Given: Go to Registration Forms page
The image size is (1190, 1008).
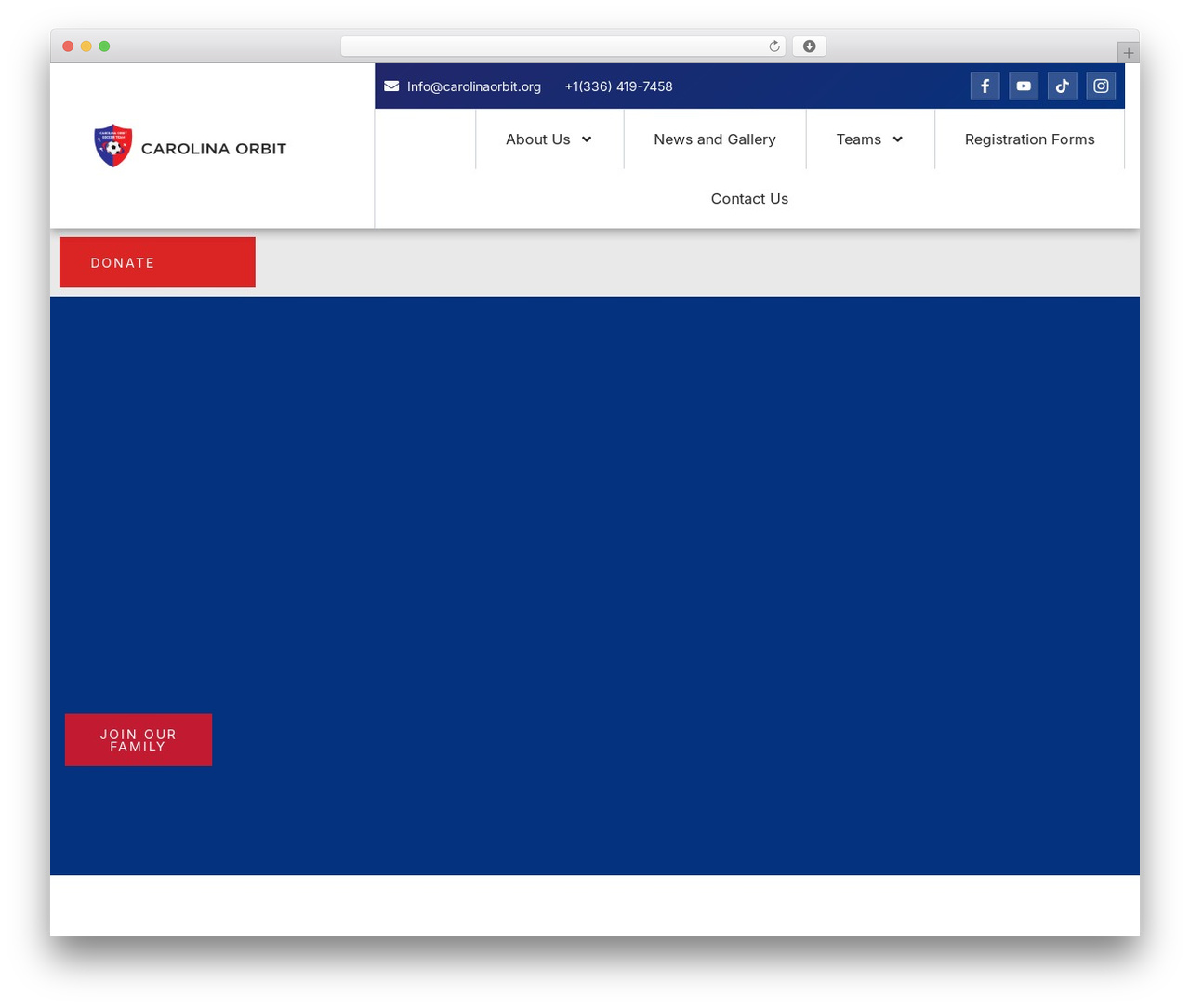Looking at the screenshot, I should click(1029, 139).
